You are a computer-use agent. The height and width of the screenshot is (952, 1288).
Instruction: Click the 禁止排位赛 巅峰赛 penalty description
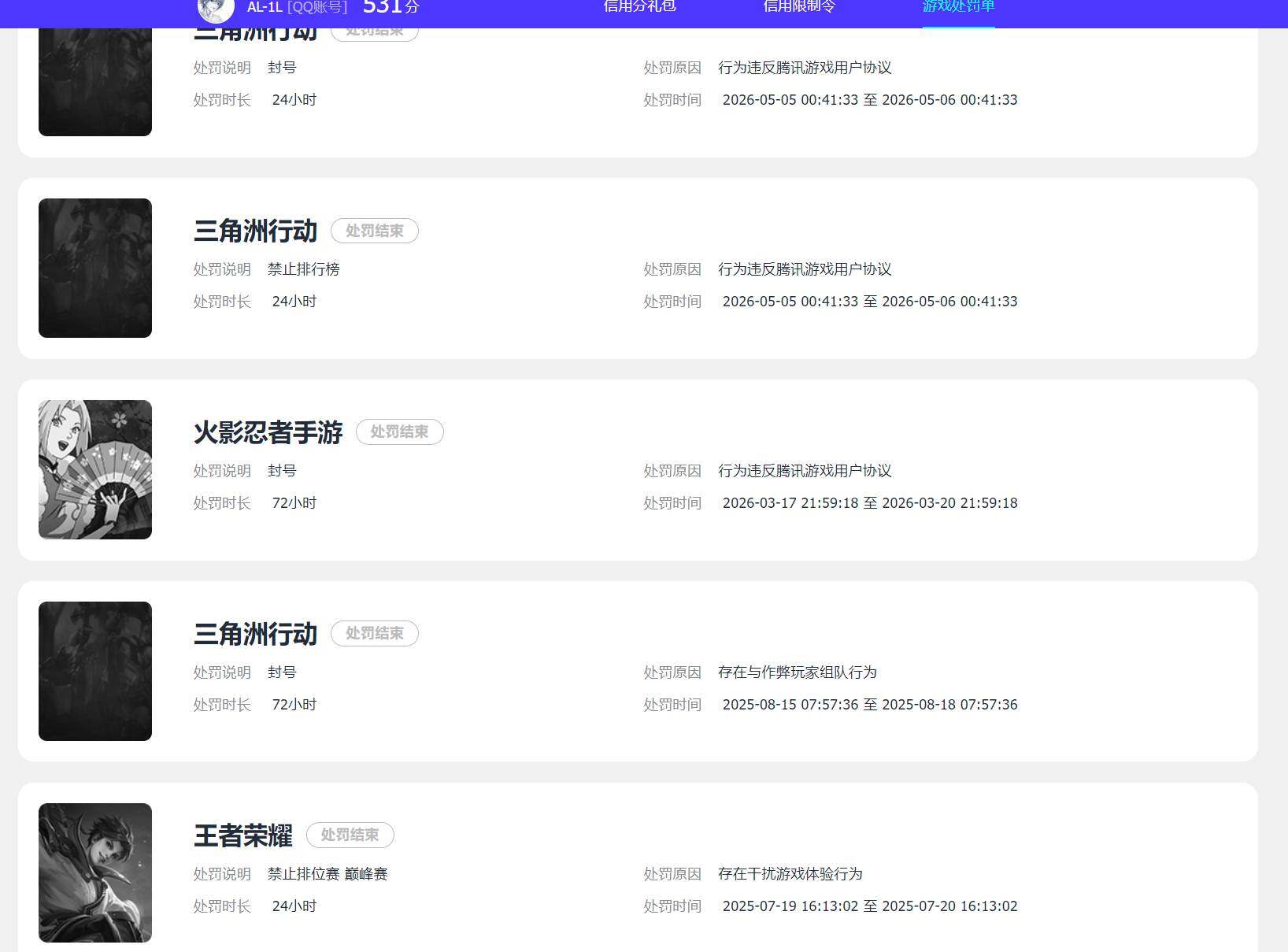click(x=328, y=874)
